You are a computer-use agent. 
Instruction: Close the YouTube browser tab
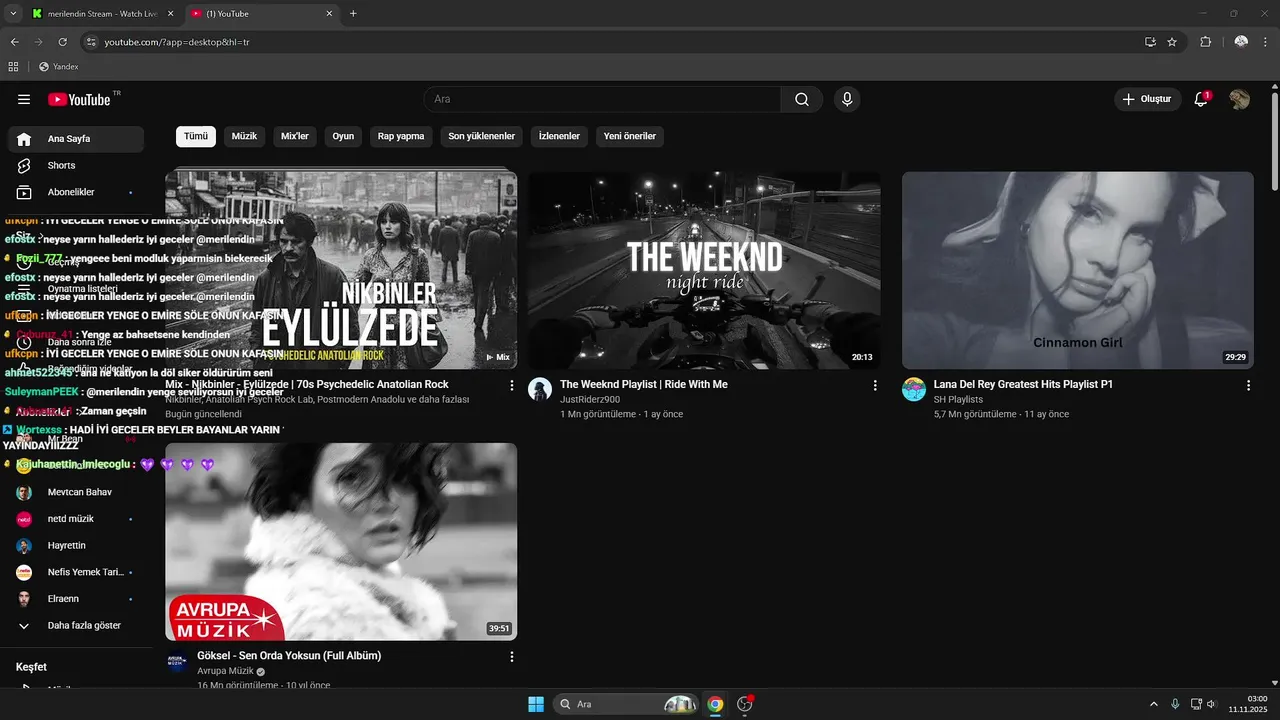[x=329, y=14]
